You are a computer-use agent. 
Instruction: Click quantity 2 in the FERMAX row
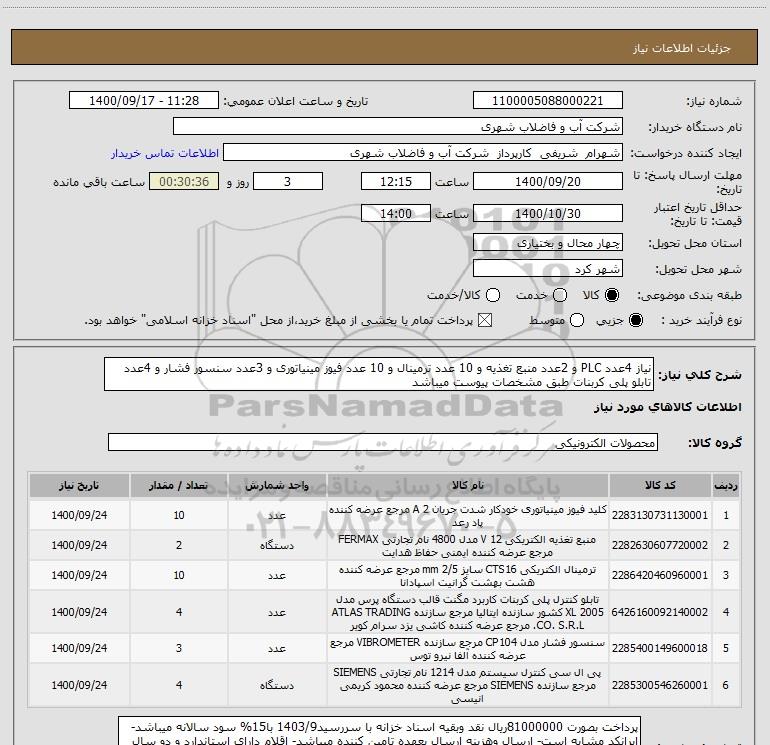coord(179,545)
